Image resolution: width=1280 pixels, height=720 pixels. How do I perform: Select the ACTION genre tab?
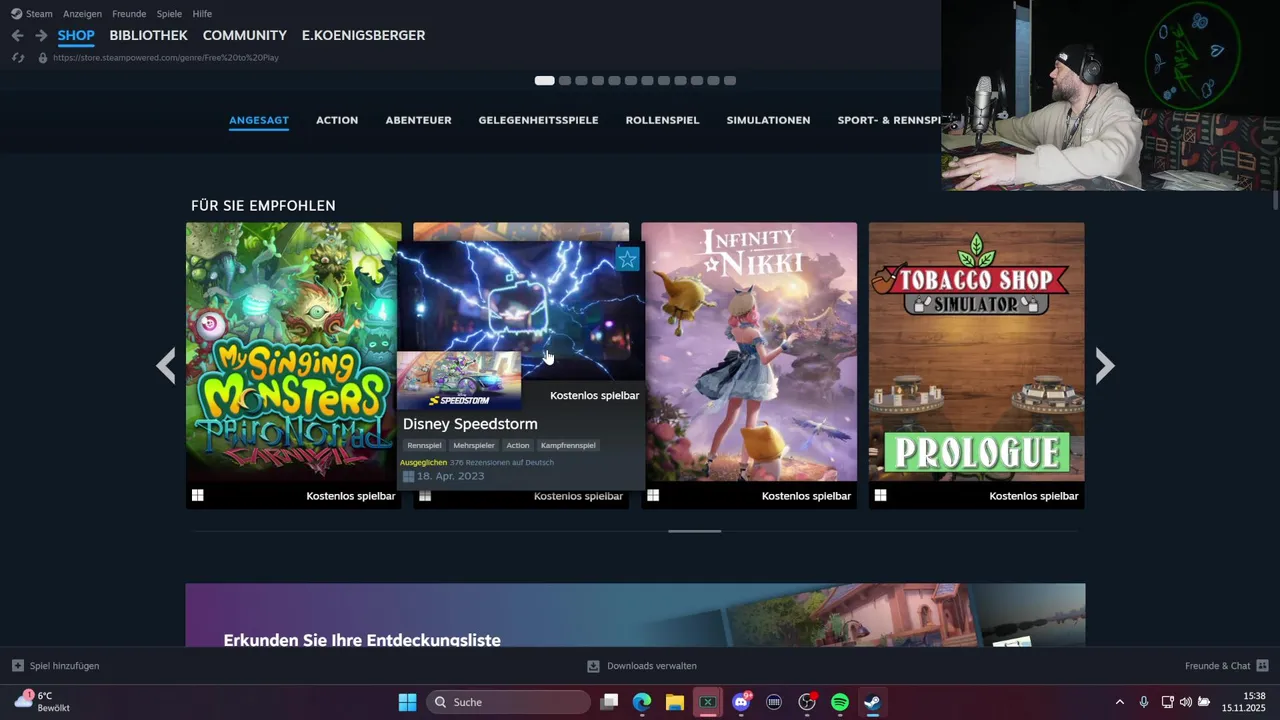coord(337,120)
